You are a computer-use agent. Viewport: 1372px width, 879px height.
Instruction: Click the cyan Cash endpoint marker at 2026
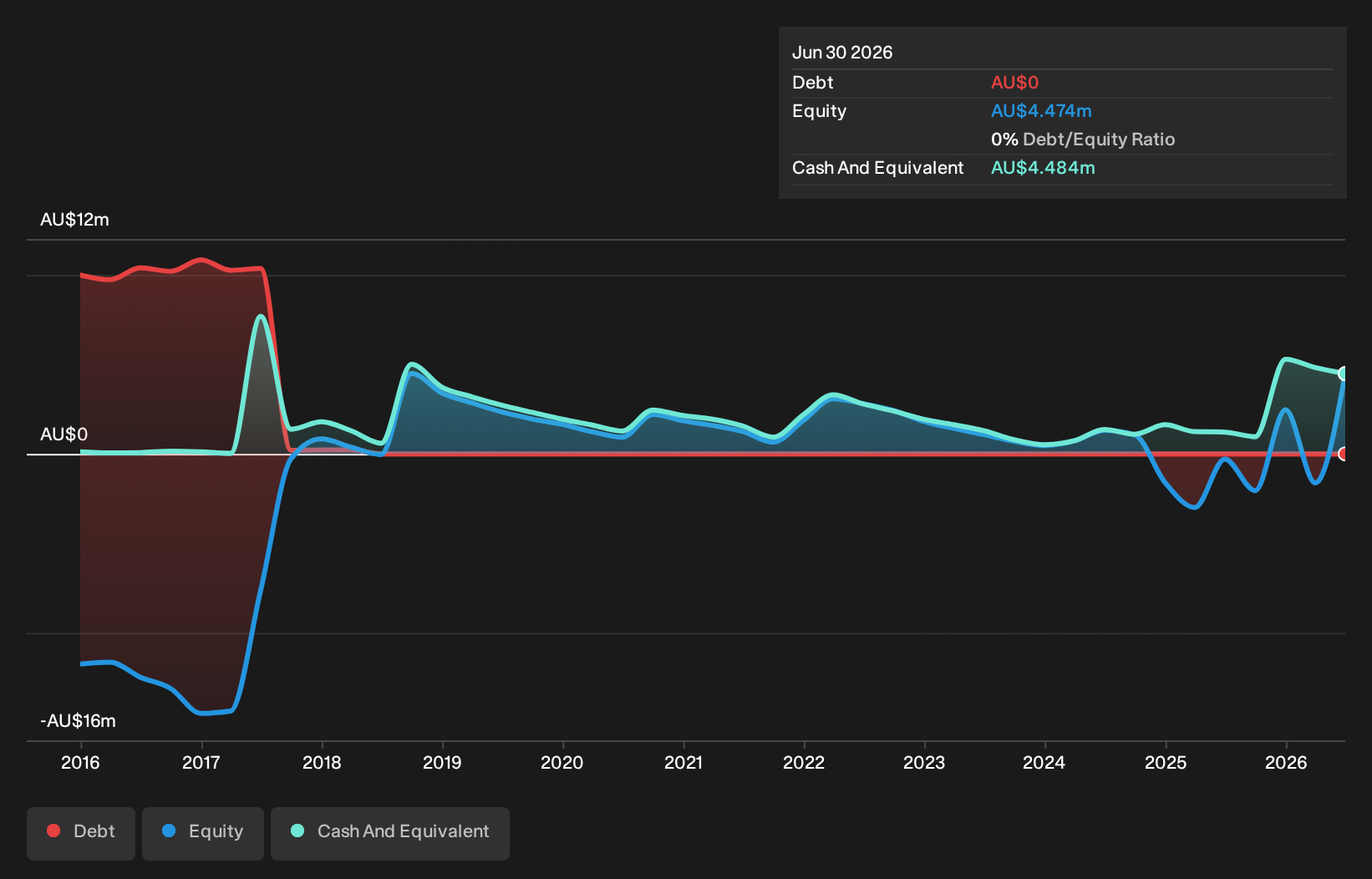(1343, 373)
